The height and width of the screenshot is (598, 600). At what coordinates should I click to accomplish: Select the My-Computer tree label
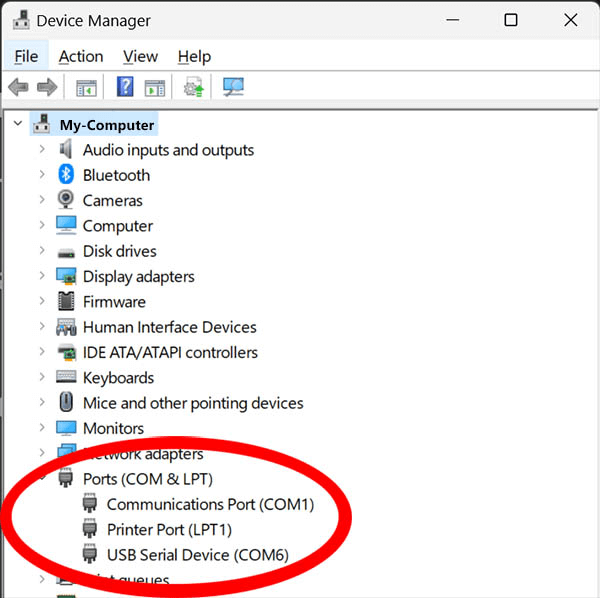click(107, 125)
